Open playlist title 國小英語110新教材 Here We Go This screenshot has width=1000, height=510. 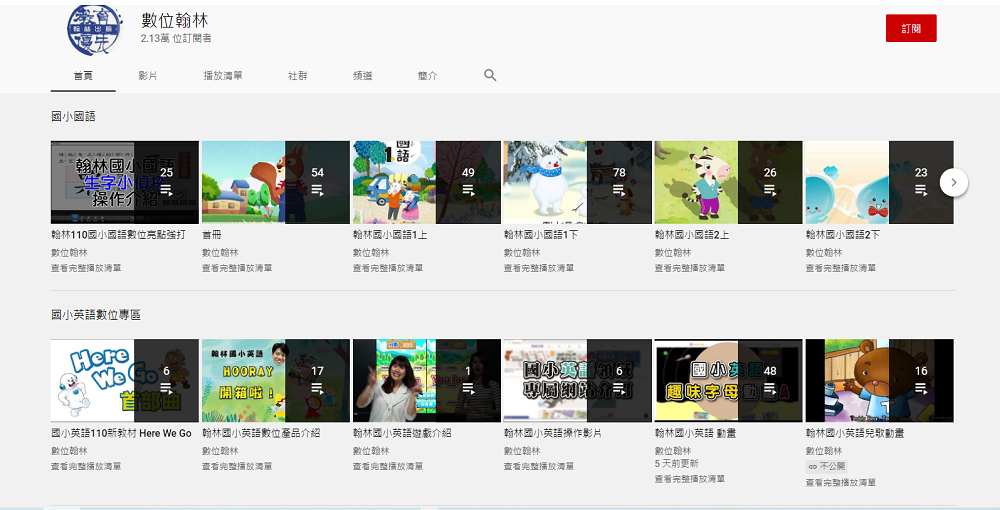(121, 433)
